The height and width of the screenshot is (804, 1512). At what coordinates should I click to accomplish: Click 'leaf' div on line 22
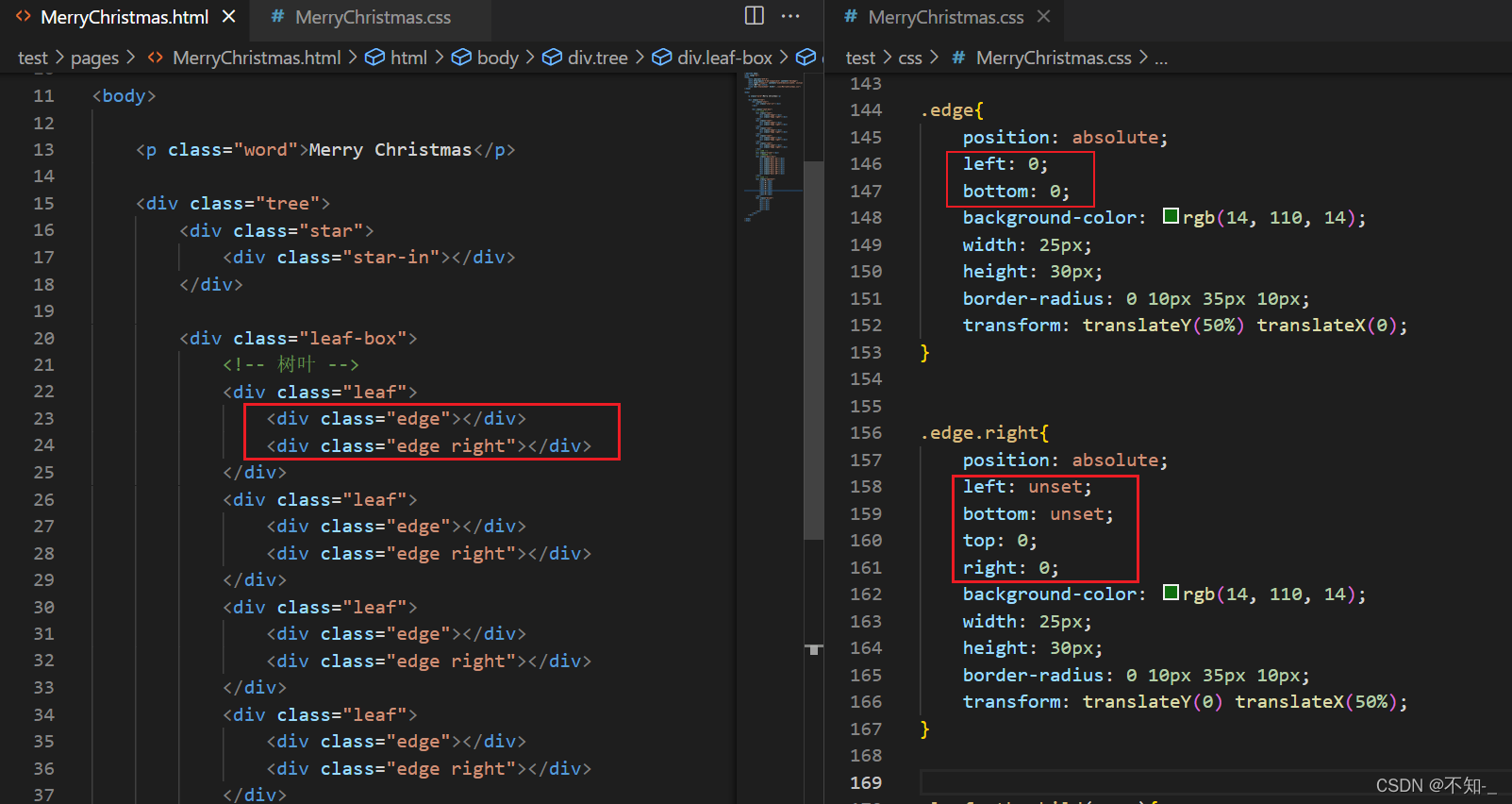pos(320,392)
